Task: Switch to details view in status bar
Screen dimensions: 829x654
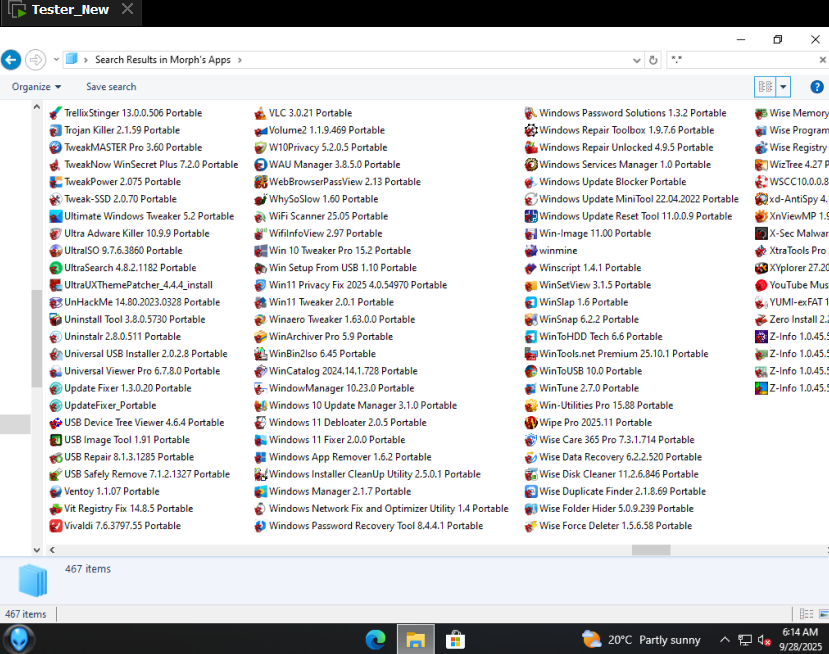Action: [806, 614]
